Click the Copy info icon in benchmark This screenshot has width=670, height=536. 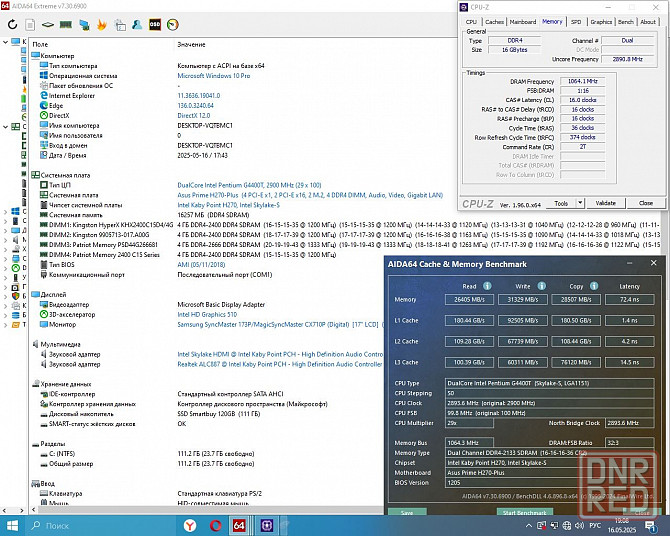pyautogui.click(x=594, y=286)
